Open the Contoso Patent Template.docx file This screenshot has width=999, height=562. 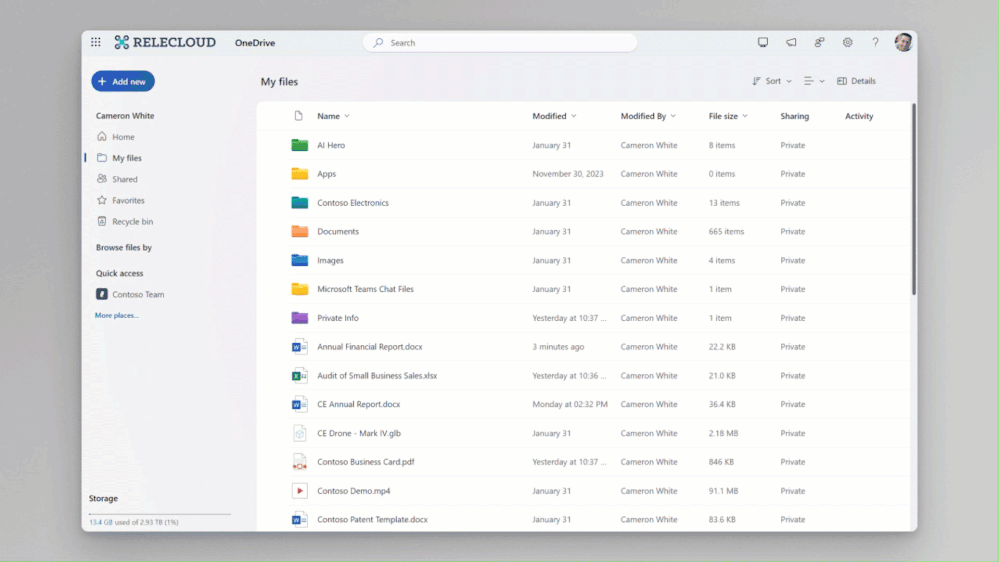(x=372, y=519)
